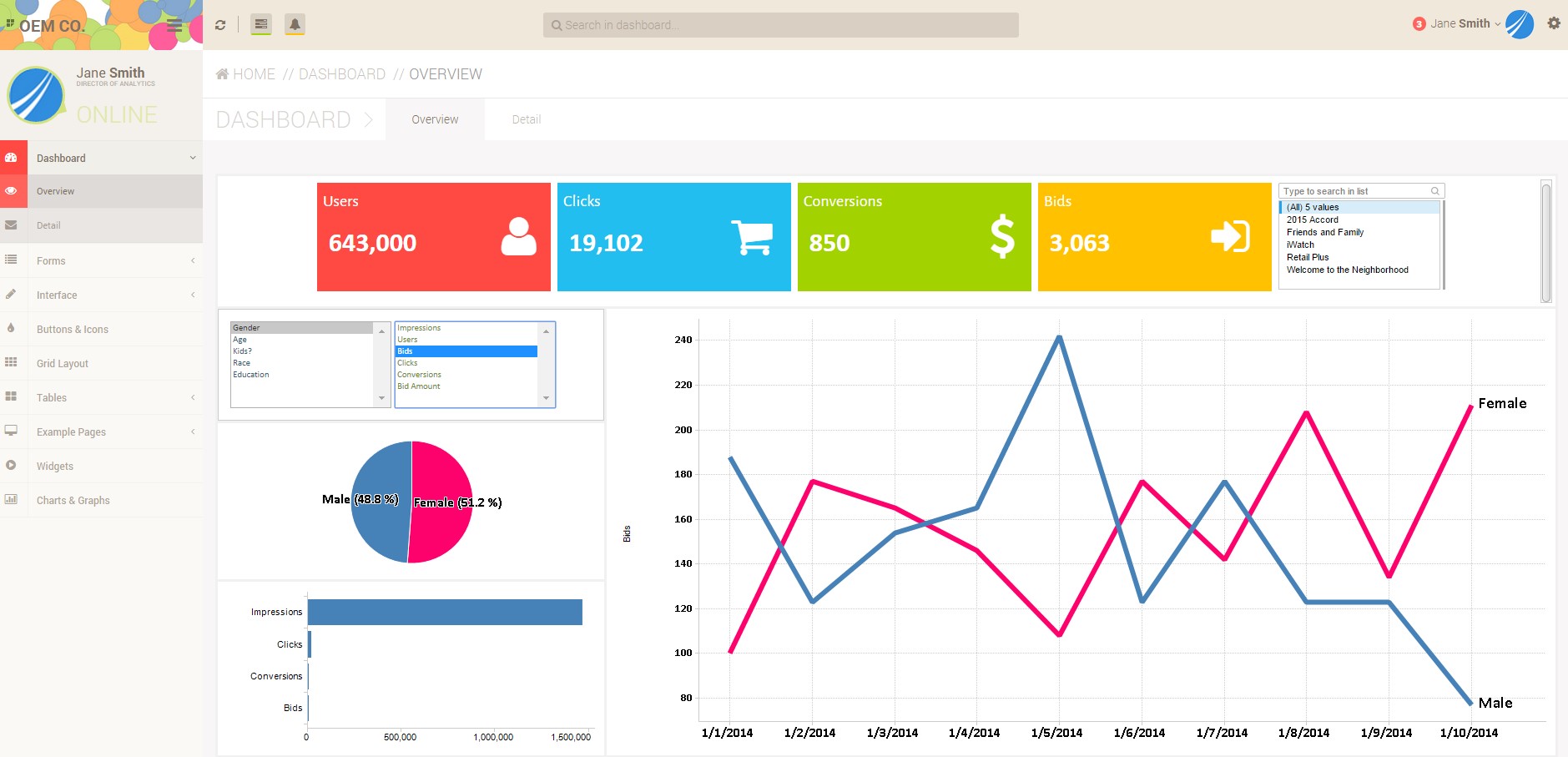This screenshot has height=757, width=1568.
Task: Select '(All) 5 values' in filter list
Action: [1313, 207]
